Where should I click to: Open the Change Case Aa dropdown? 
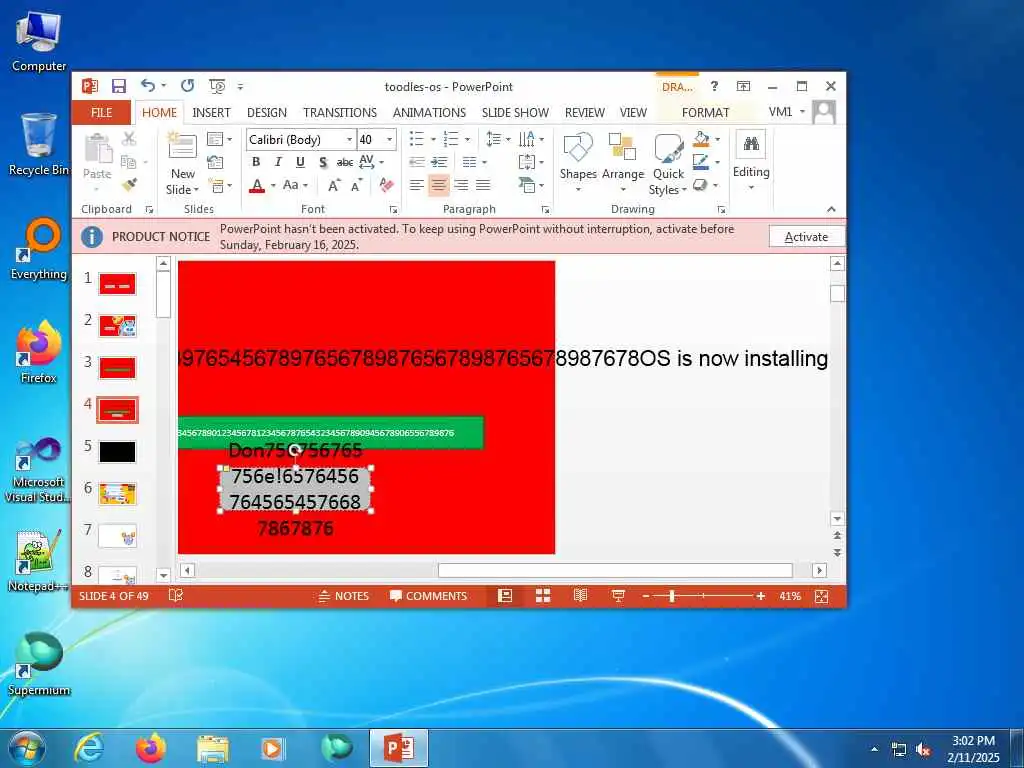tap(295, 185)
